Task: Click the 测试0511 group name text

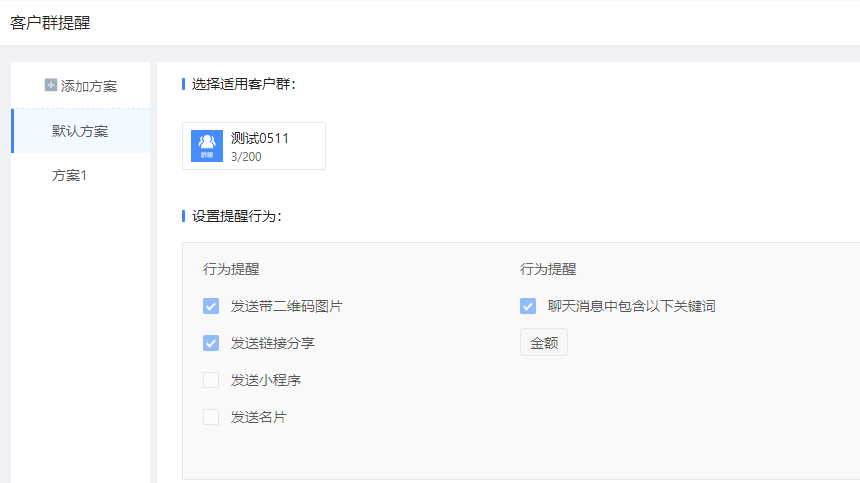Action: pos(259,138)
